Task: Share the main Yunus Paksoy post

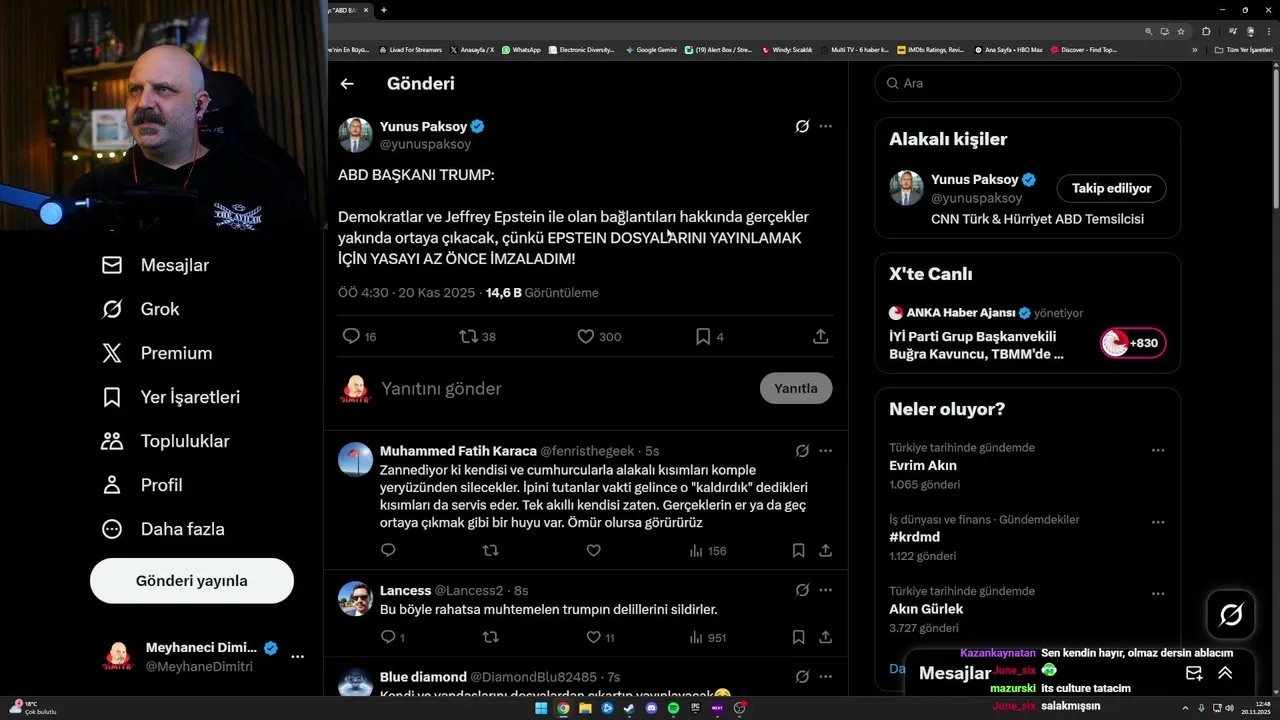Action: (821, 337)
